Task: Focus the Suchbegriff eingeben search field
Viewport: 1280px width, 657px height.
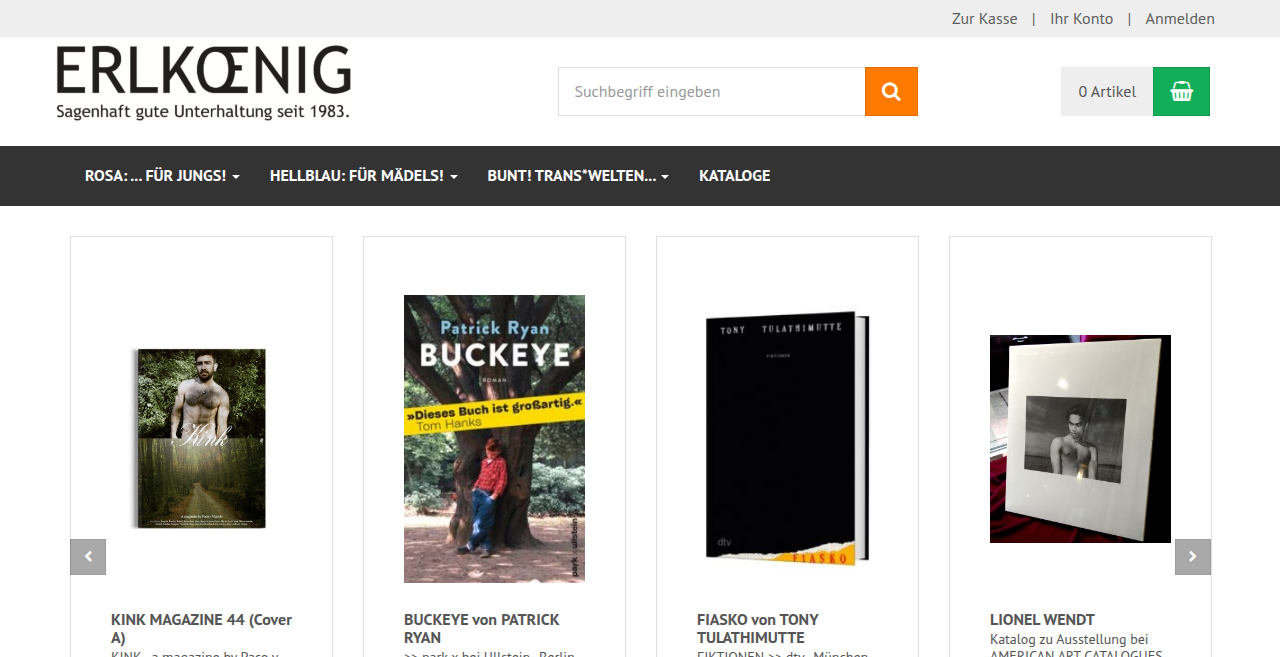Action: pos(712,92)
